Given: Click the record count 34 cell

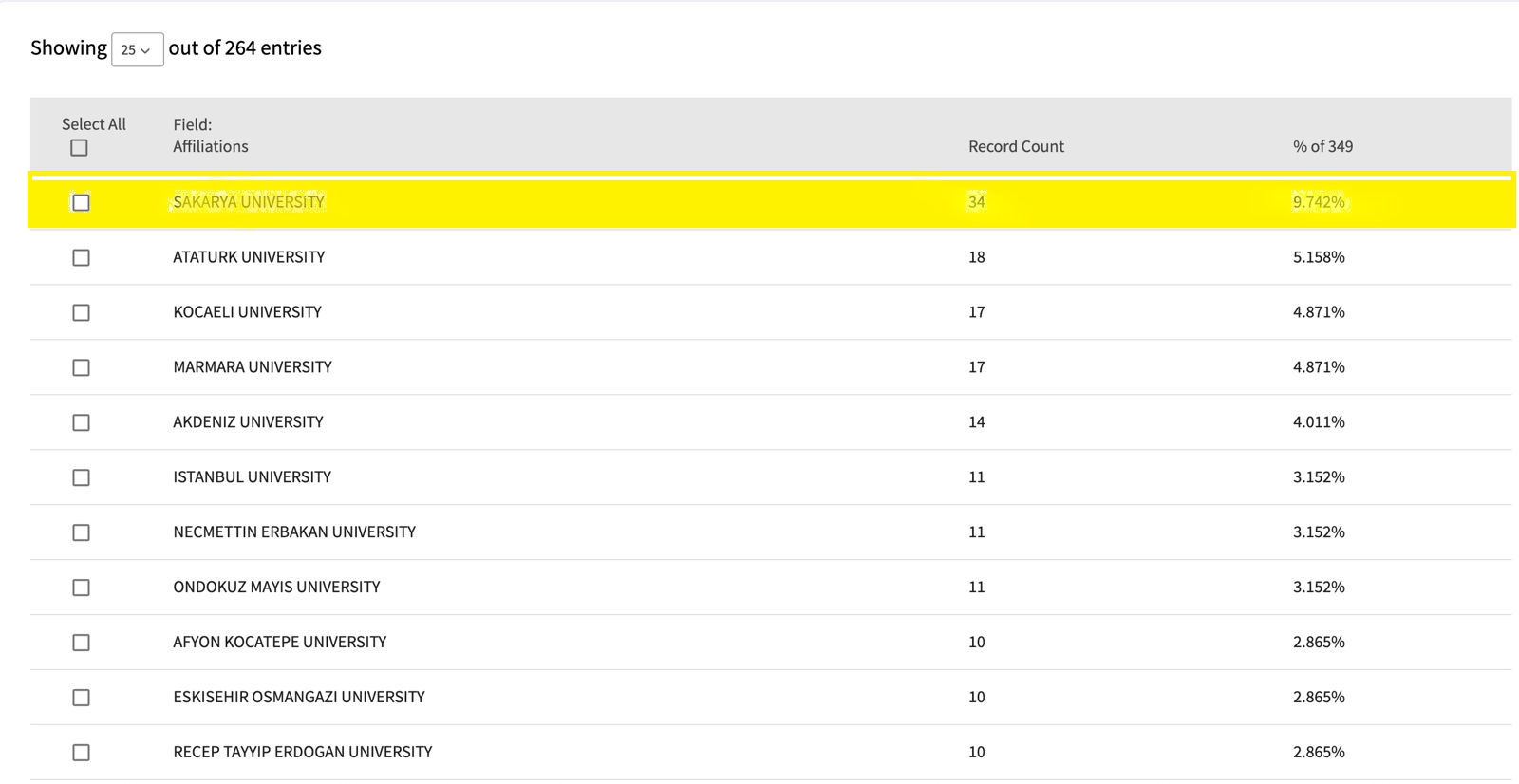Looking at the screenshot, I should (976, 202).
